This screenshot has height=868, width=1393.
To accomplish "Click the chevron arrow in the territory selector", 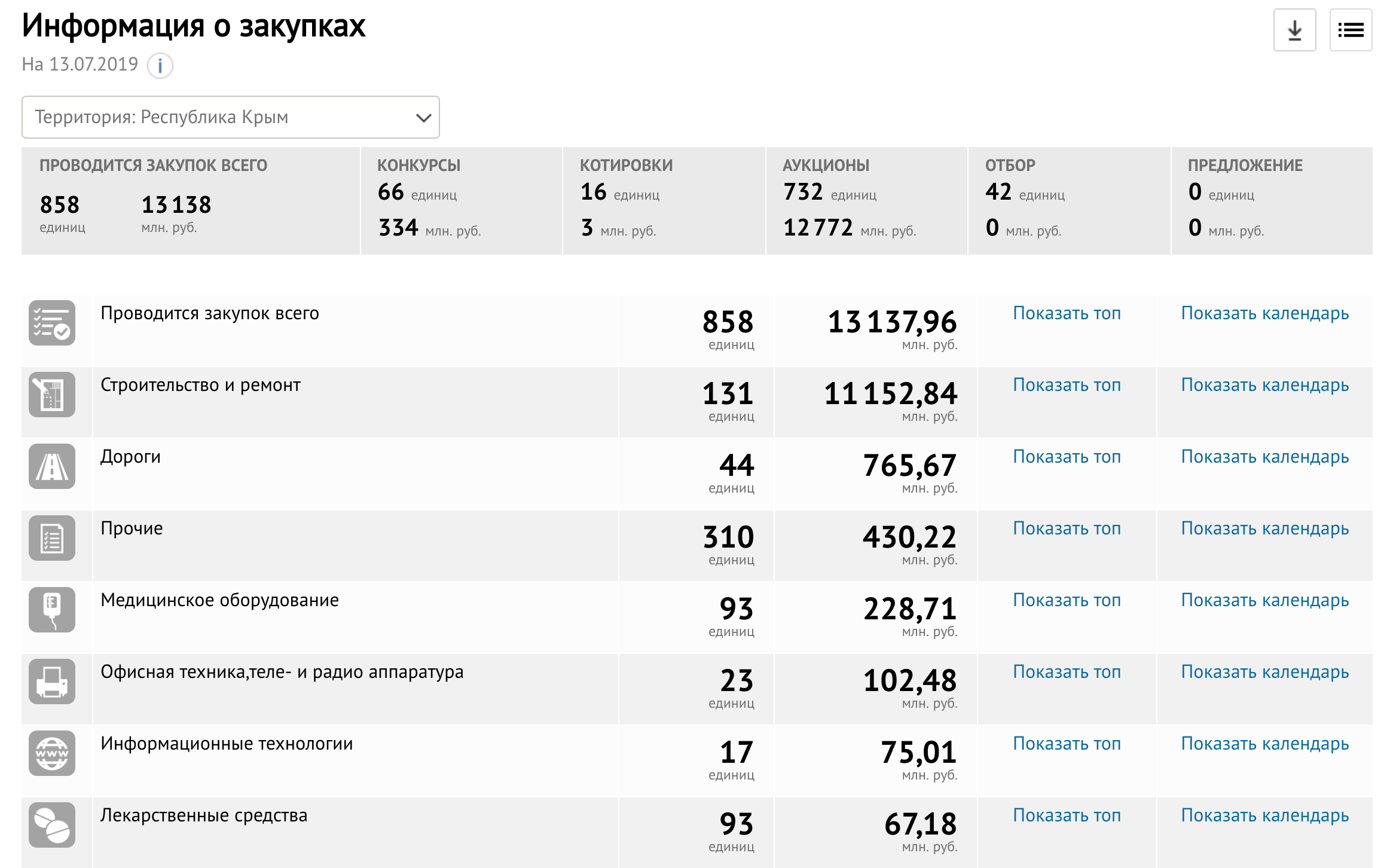I will pyautogui.click(x=423, y=118).
